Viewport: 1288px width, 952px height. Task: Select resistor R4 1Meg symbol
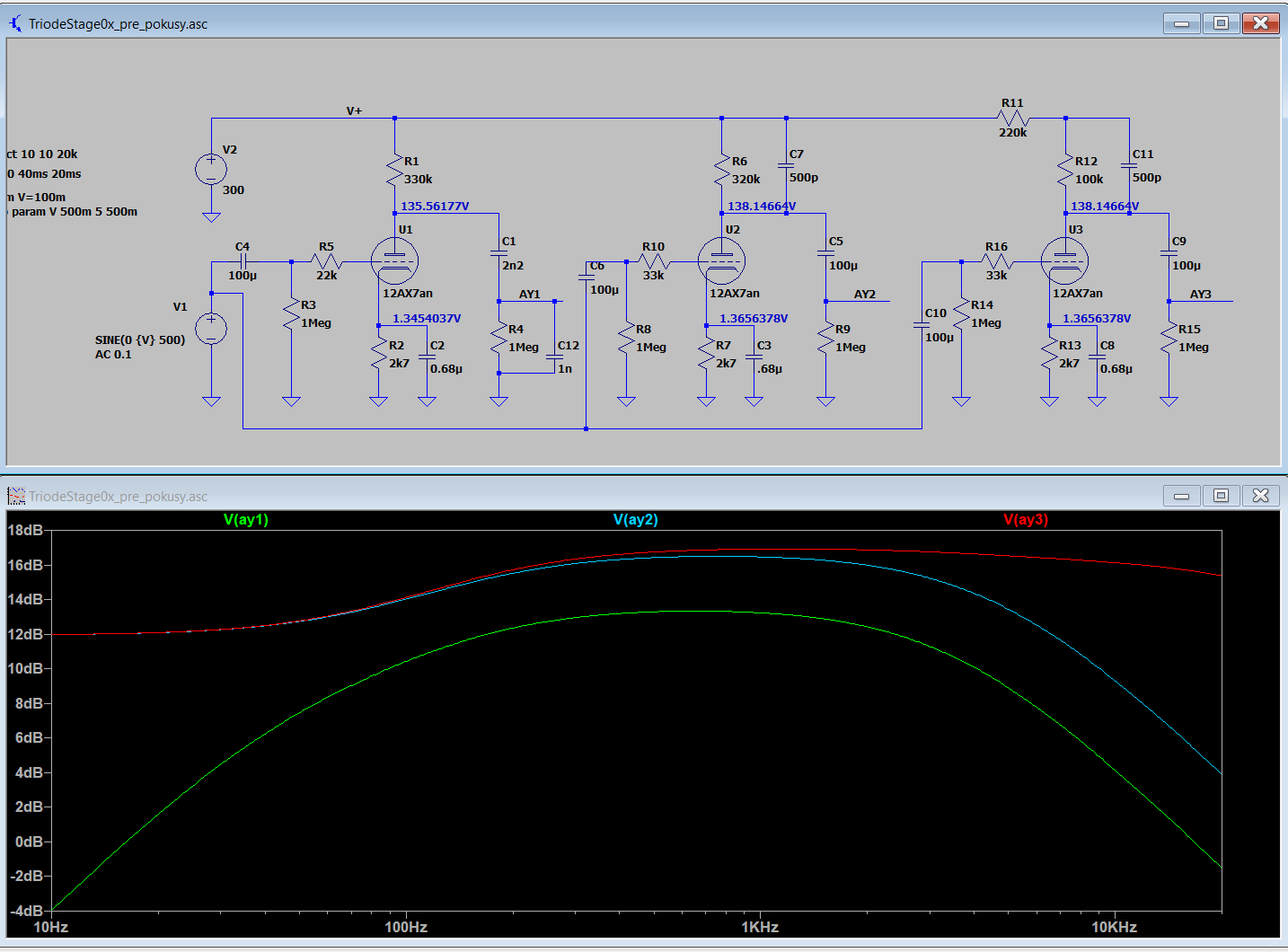pos(498,339)
